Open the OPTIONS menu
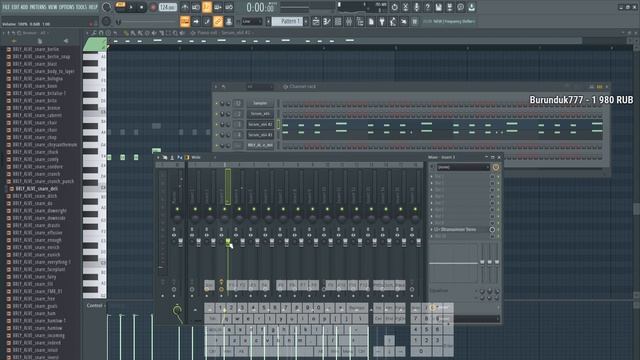640x360 pixels. tap(67, 7)
